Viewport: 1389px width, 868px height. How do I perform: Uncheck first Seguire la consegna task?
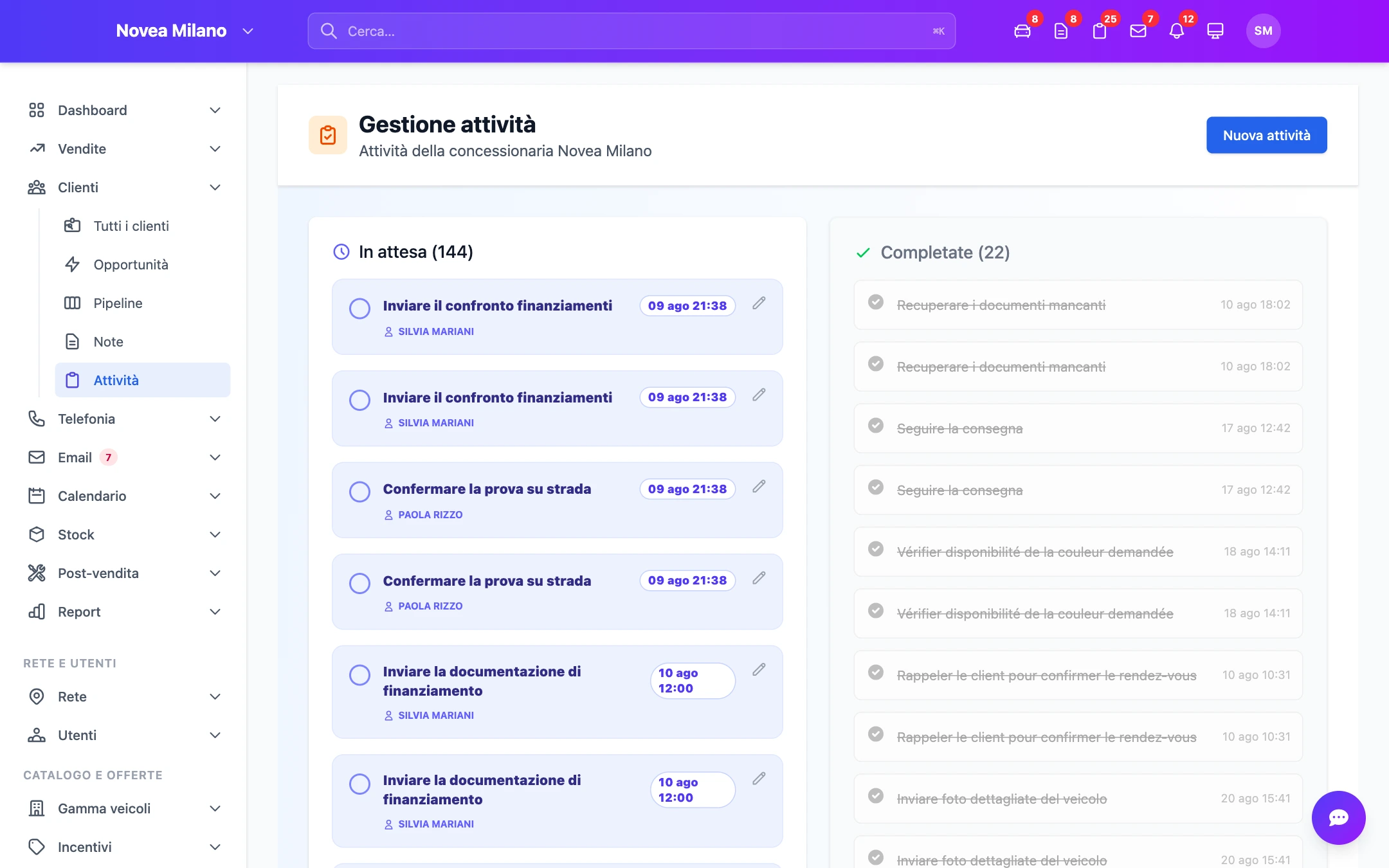pos(875,426)
